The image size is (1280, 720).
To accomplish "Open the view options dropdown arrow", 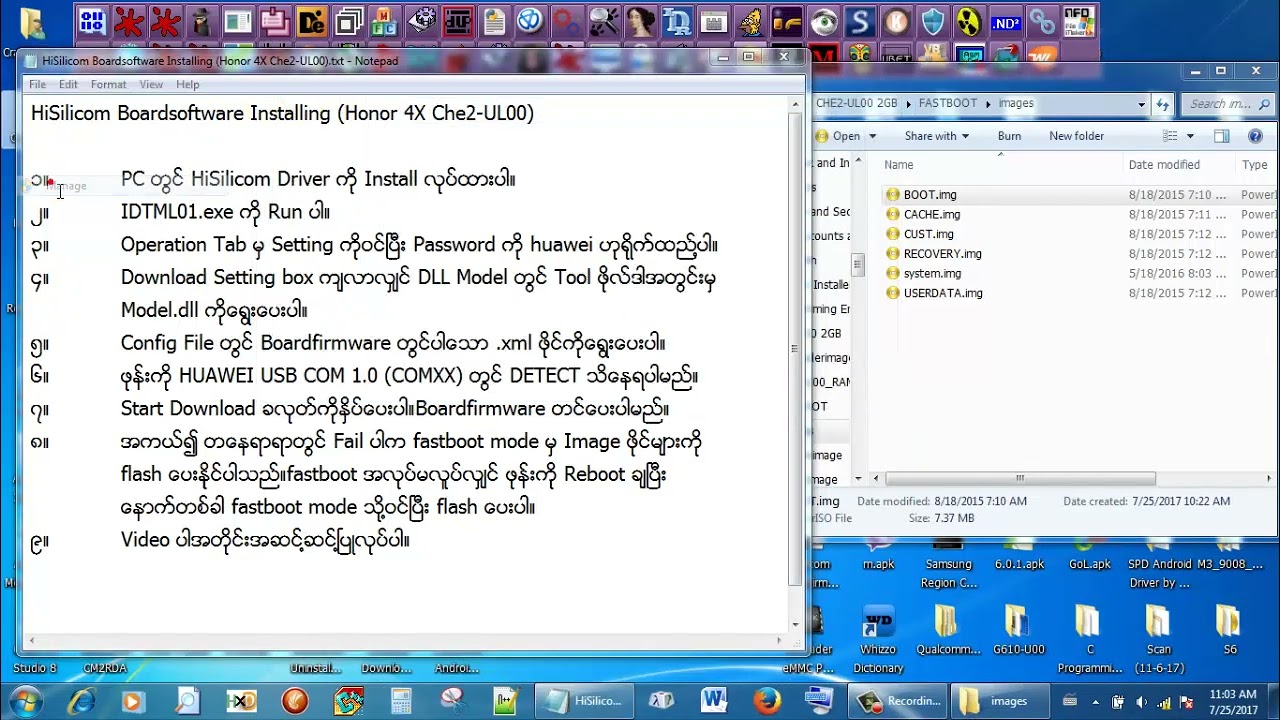I will pyautogui.click(x=1189, y=136).
